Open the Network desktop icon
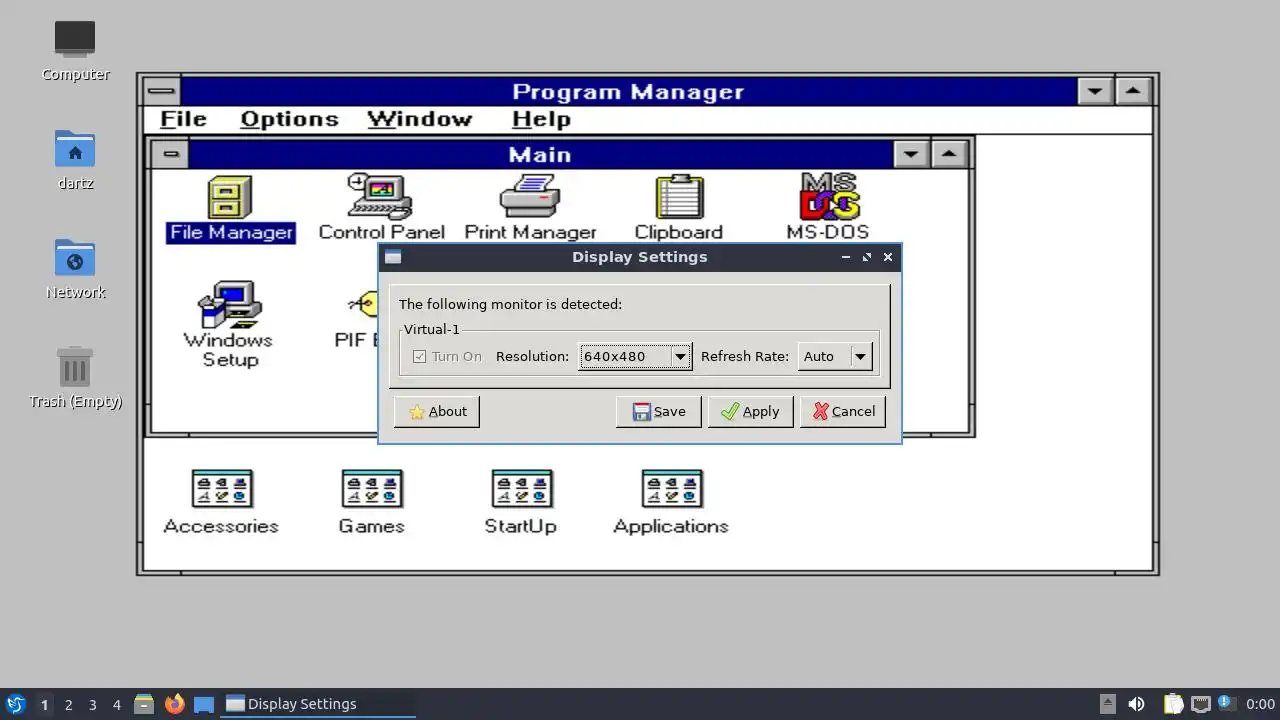1280x720 pixels. click(75, 269)
